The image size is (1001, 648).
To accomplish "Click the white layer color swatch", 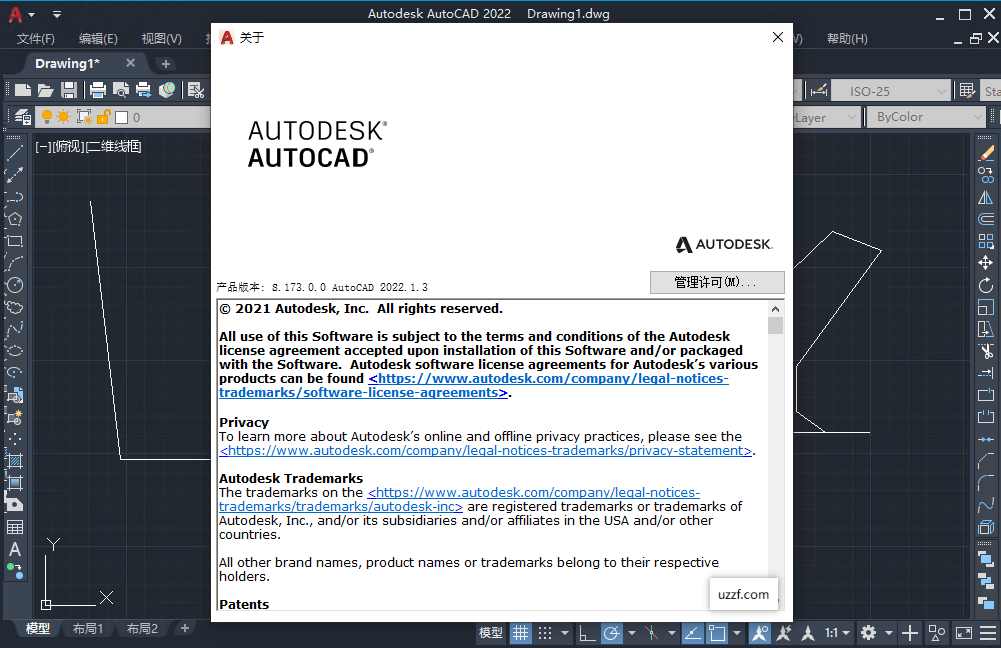I will [121, 117].
